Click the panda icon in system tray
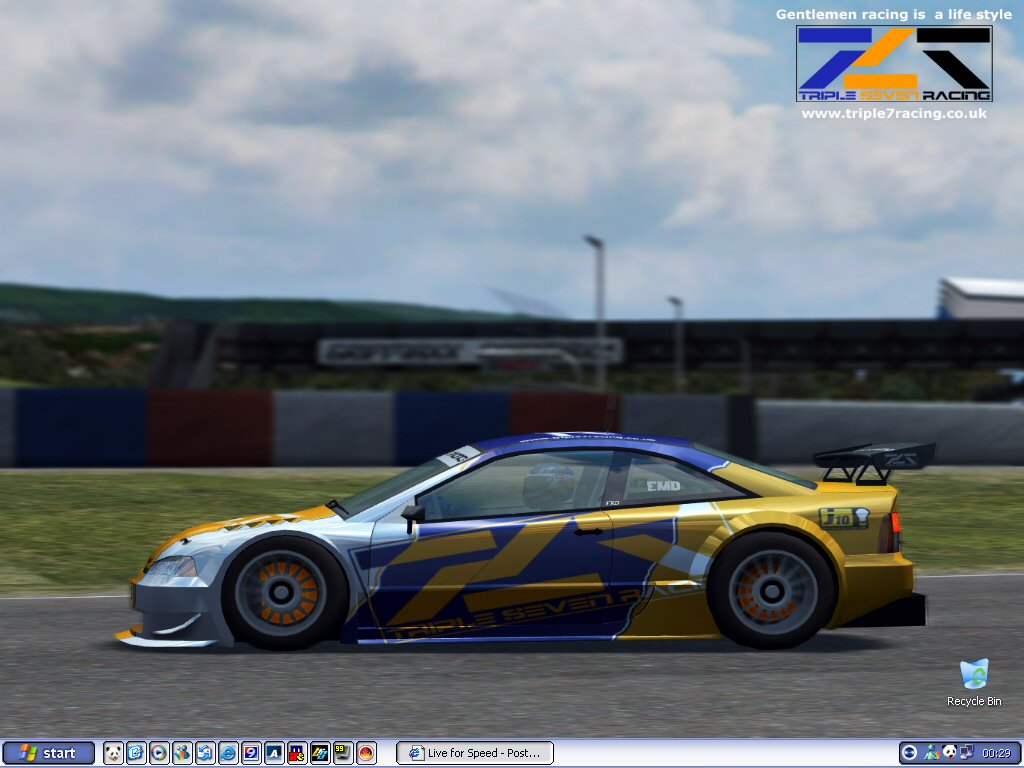Image resolution: width=1024 pixels, height=768 pixels. click(950, 752)
